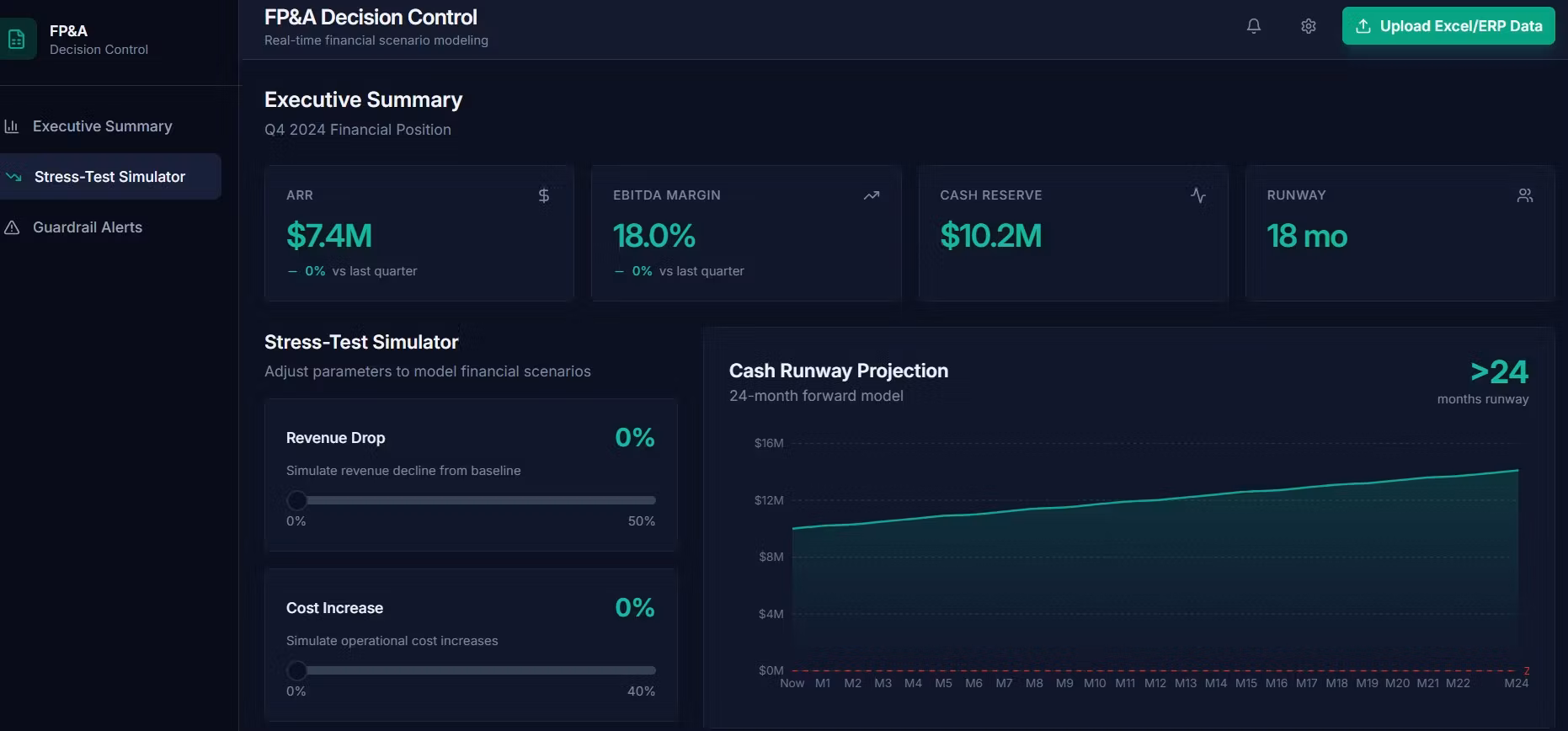Click the Cash Reserve $10.2M card
The width and height of the screenshot is (1568, 731).
(x=1073, y=233)
